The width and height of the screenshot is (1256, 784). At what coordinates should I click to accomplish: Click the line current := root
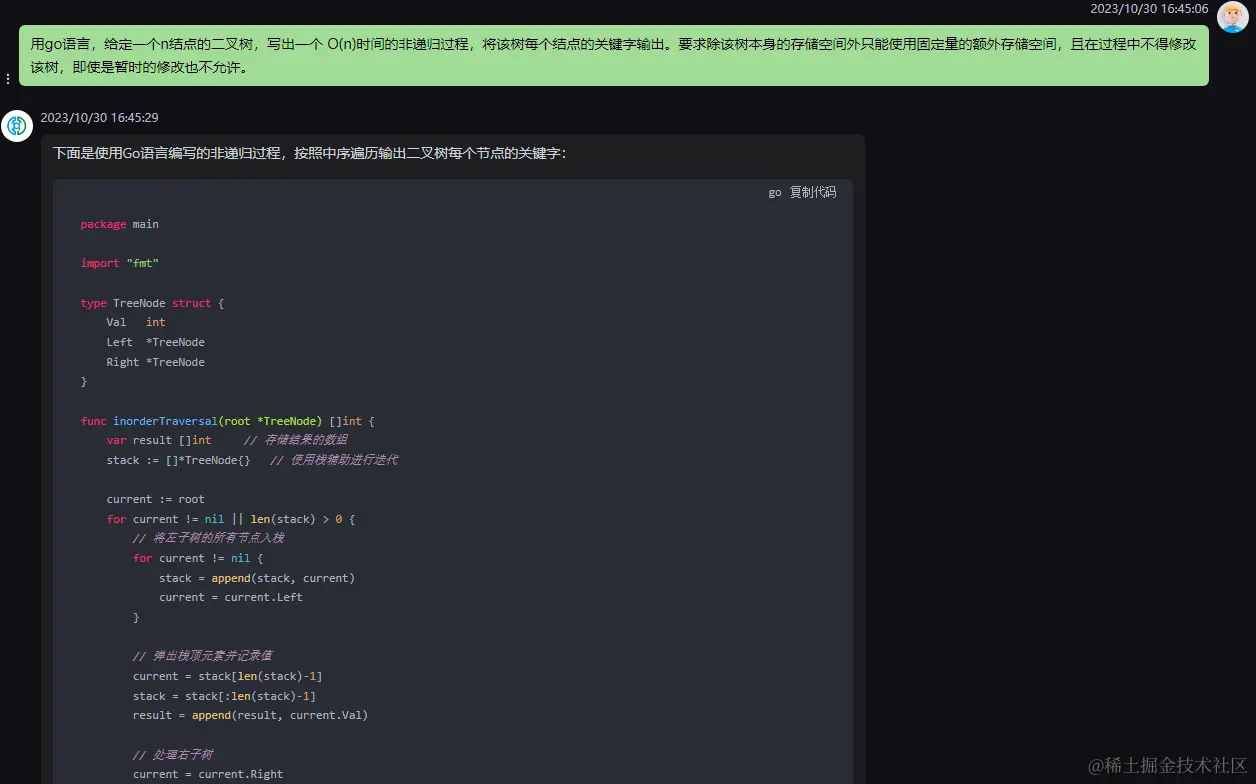point(155,499)
